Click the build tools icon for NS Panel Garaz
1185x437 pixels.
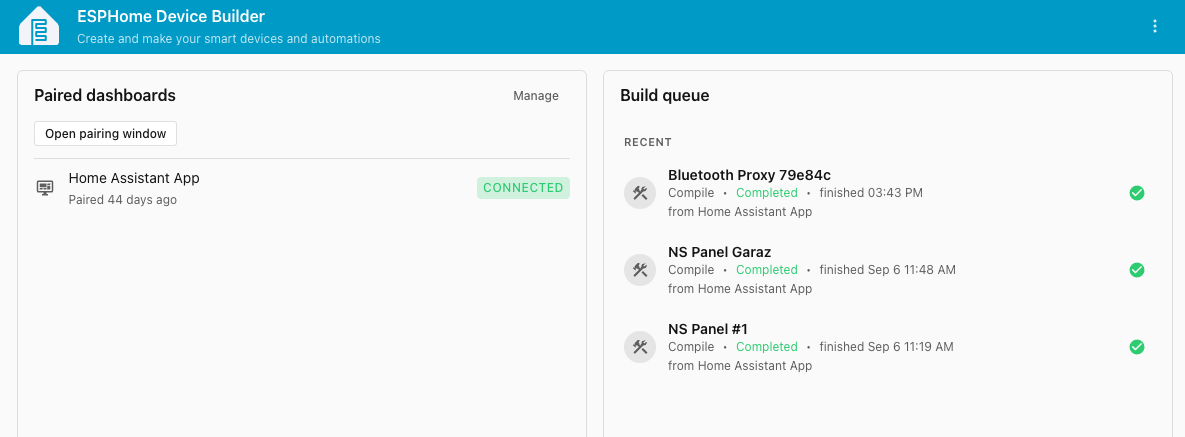click(640, 270)
